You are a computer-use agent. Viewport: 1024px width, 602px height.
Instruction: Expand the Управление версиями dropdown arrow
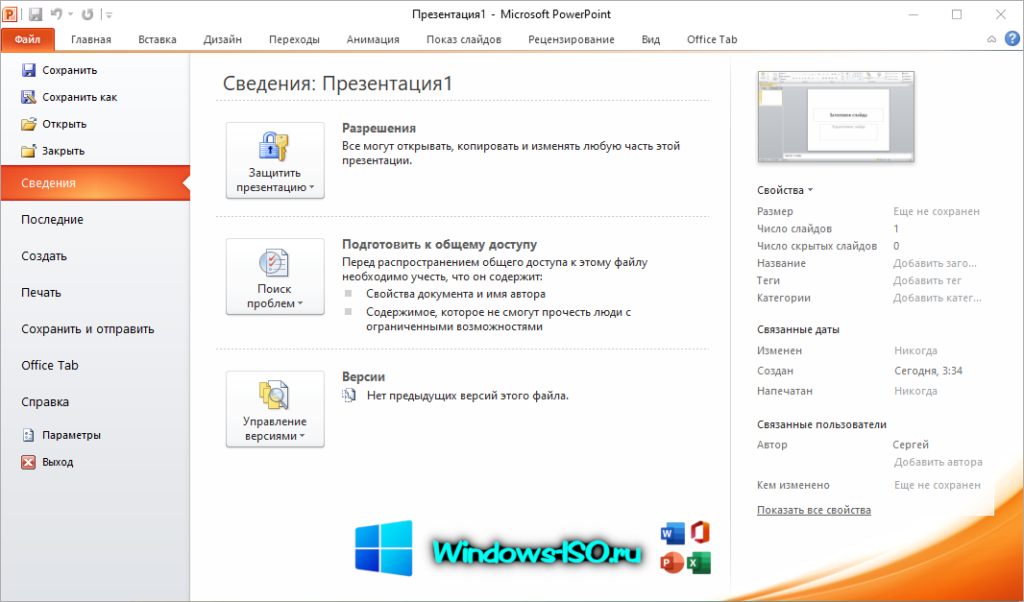coord(302,436)
